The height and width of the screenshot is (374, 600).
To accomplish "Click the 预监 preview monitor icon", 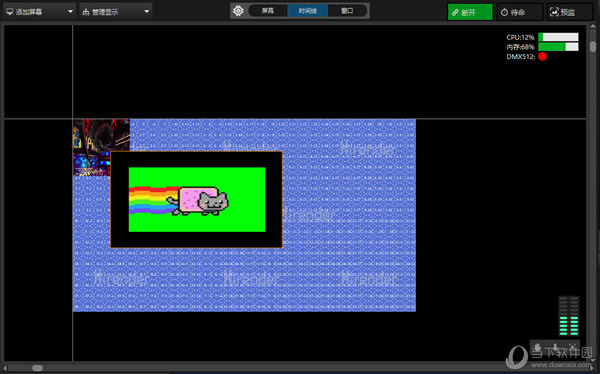I will 554,12.
